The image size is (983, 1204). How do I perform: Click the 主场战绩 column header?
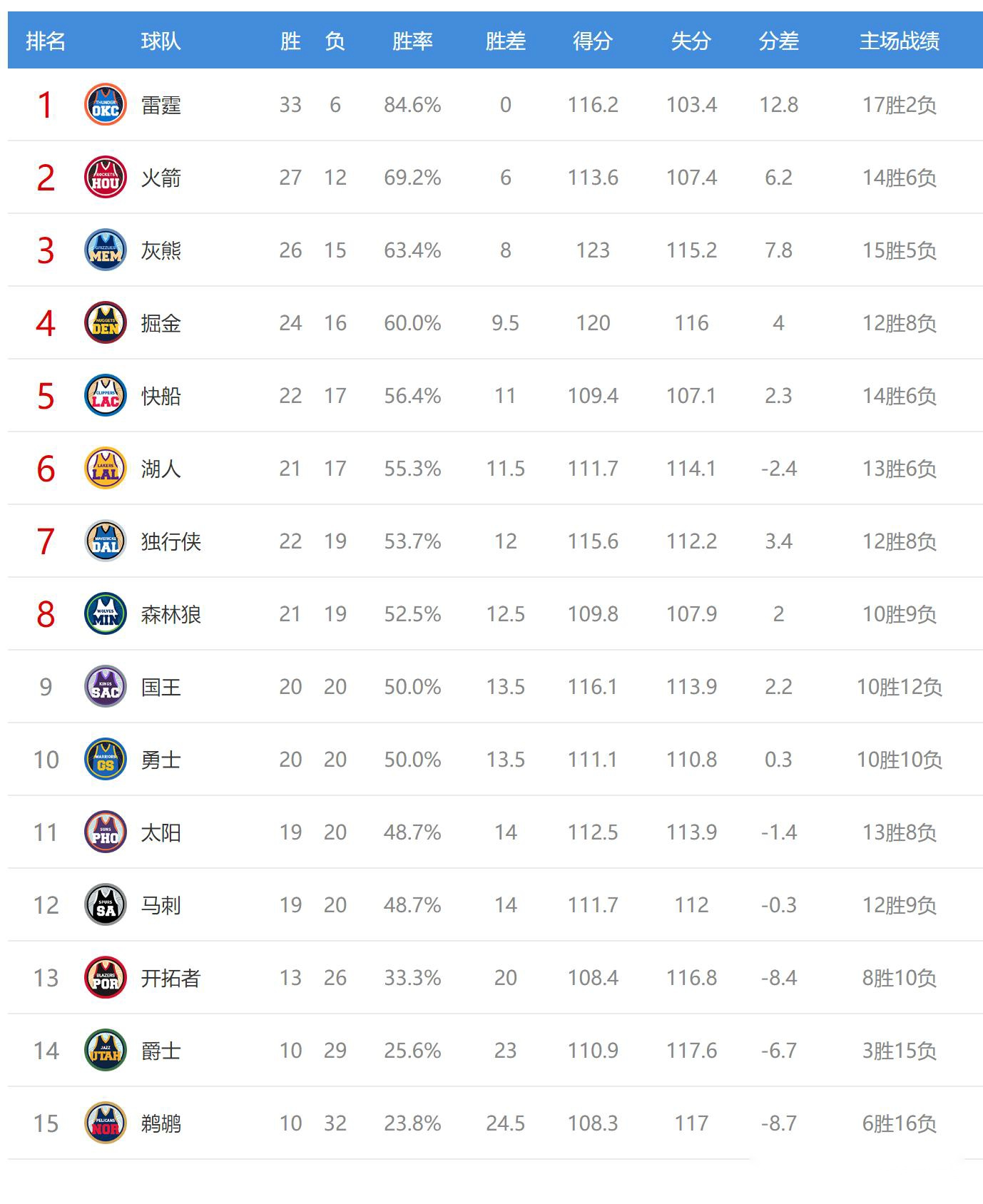click(x=899, y=41)
